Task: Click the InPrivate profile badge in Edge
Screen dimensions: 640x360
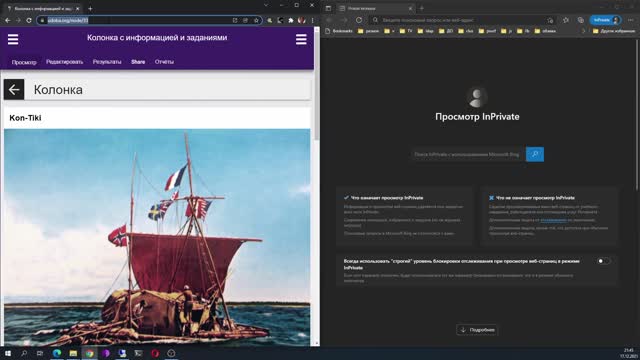Action: [x=605, y=20]
